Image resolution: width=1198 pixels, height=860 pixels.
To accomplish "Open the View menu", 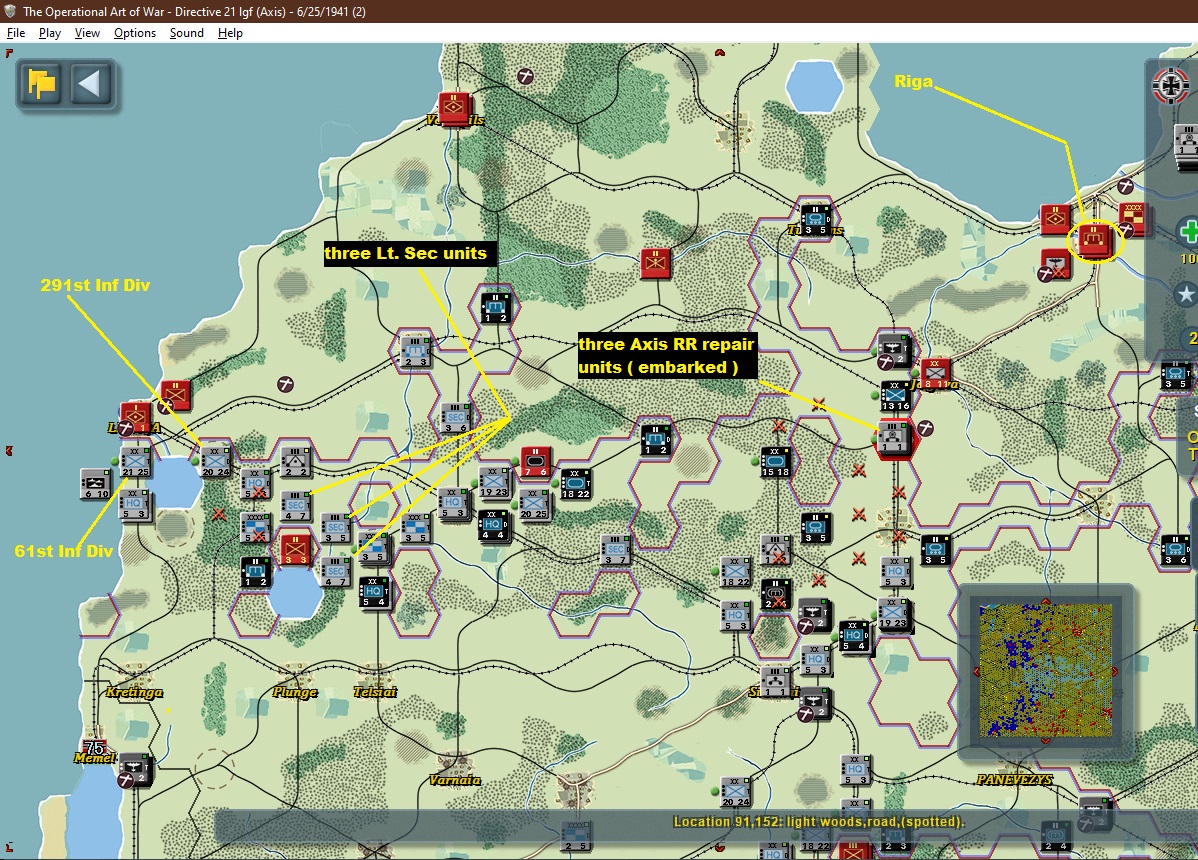I will (x=87, y=33).
